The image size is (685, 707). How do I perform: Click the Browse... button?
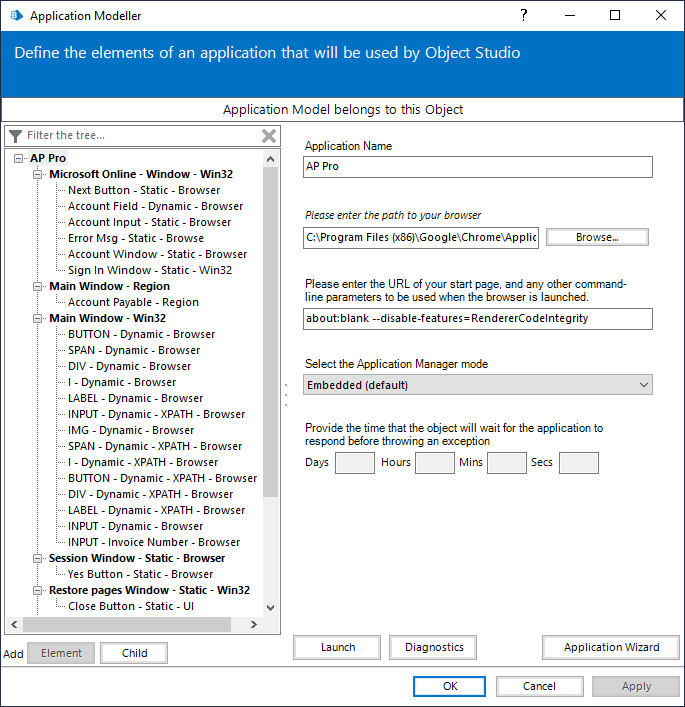click(597, 237)
